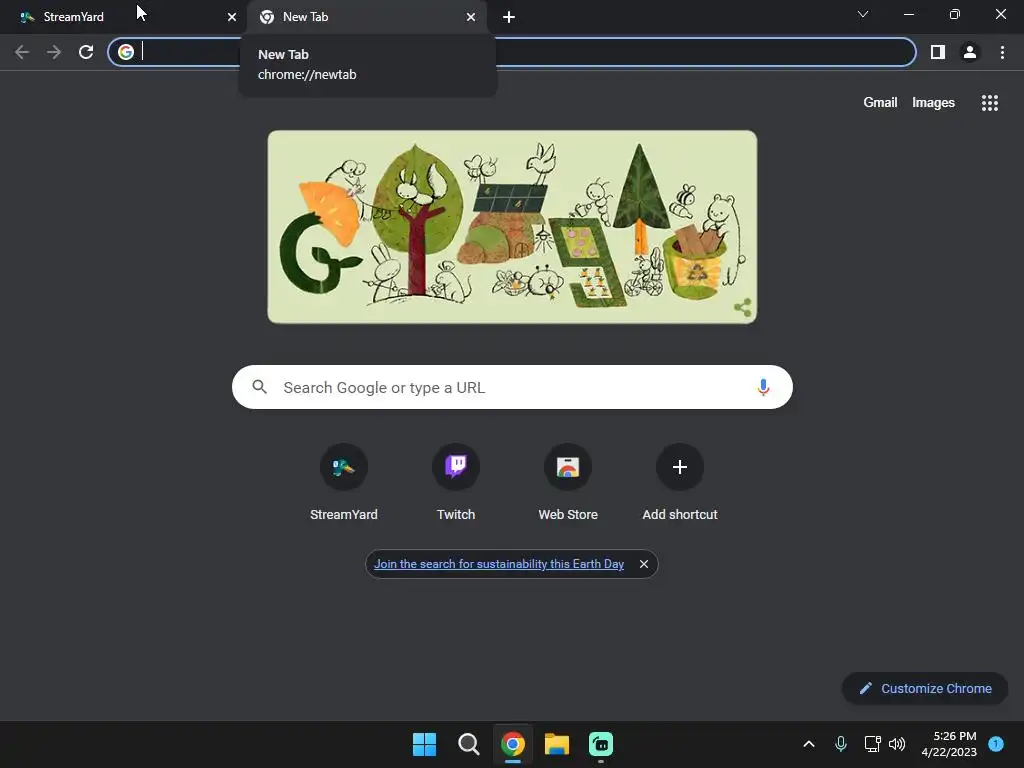The image size is (1024, 768).
Task: Select the New Tab tab
Action: pos(367,17)
